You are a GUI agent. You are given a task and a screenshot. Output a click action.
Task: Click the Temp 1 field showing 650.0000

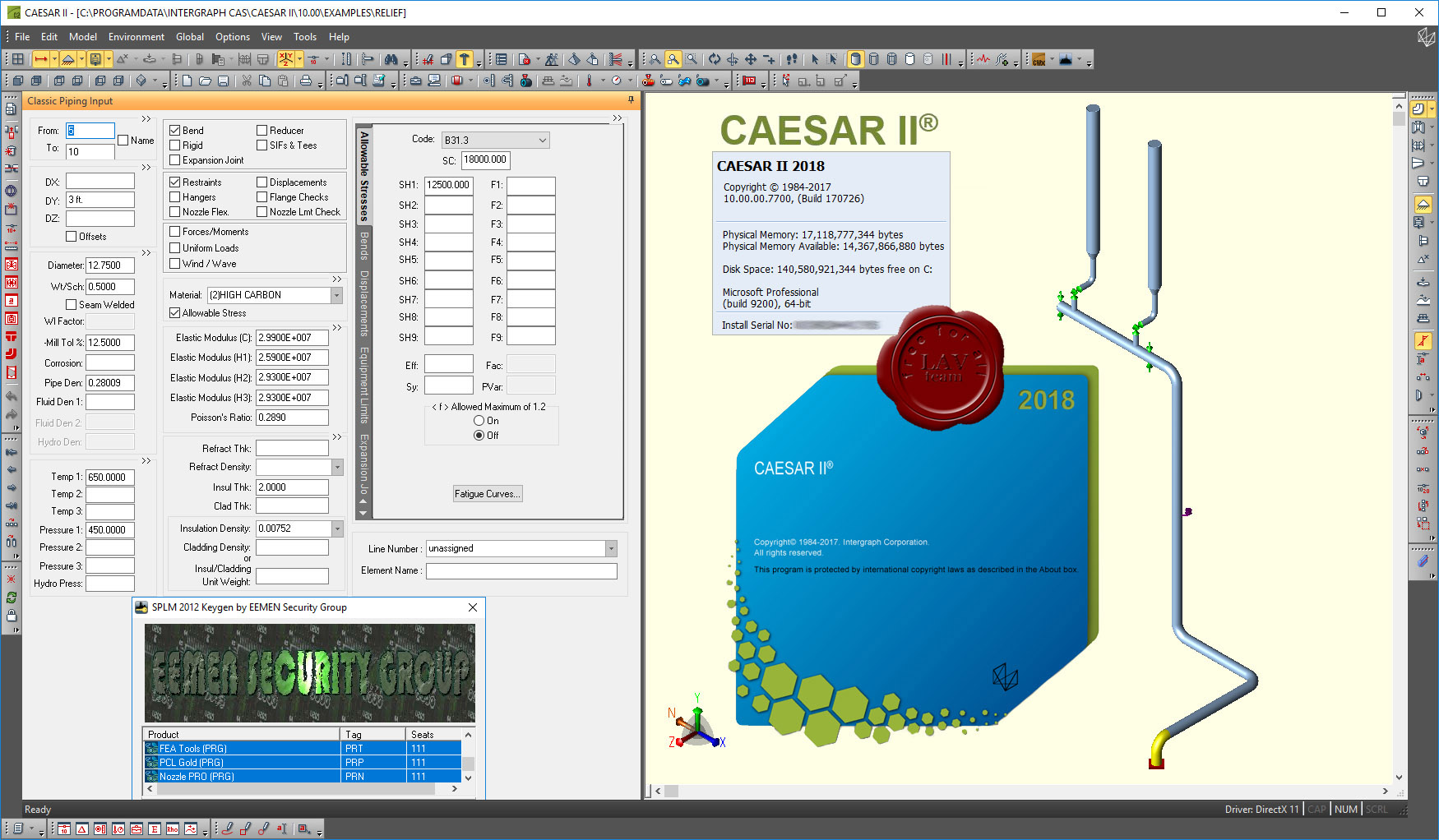click(110, 477)
